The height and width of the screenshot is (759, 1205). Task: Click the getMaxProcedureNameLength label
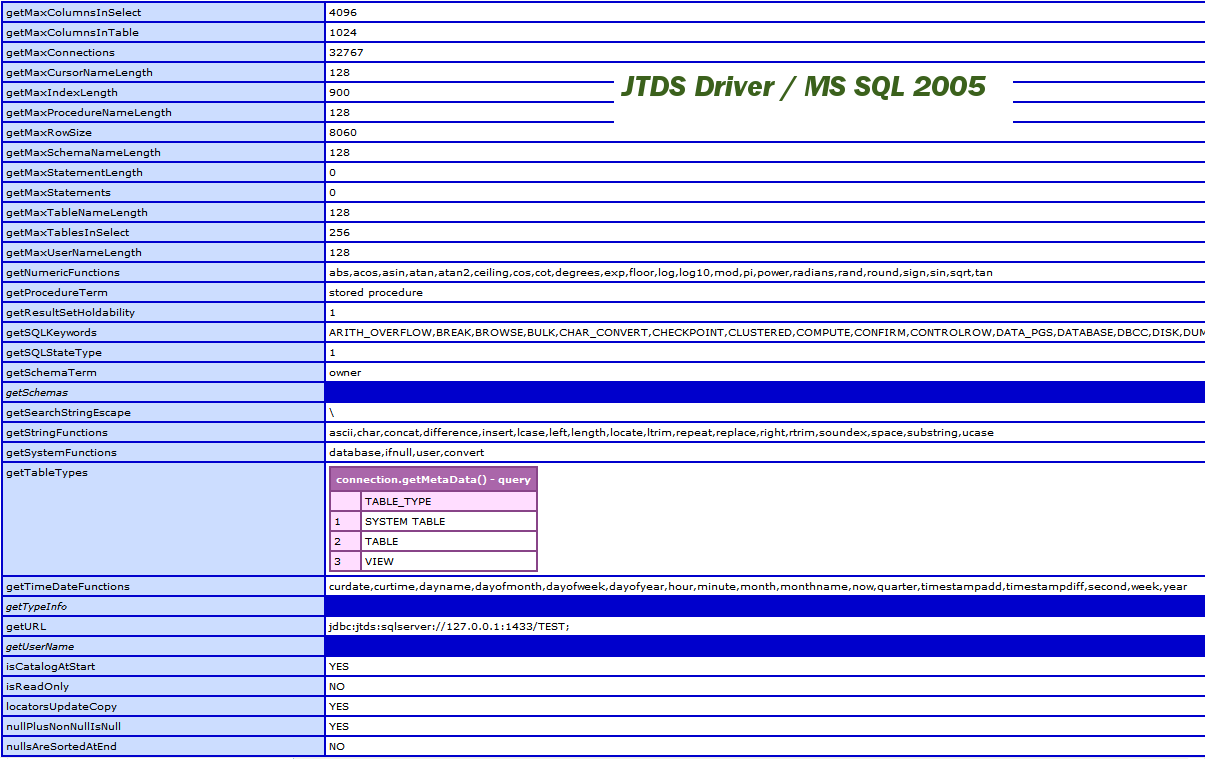(x=89, y=113)
